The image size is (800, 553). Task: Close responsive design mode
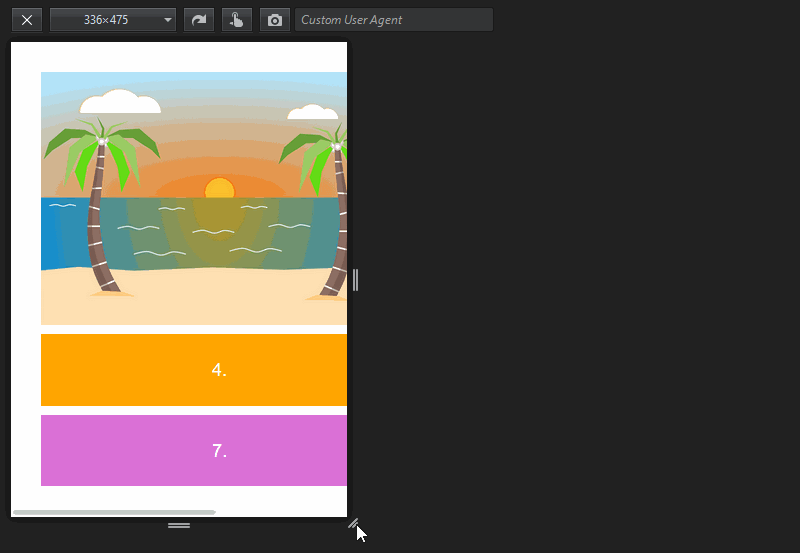coord(27,20)
